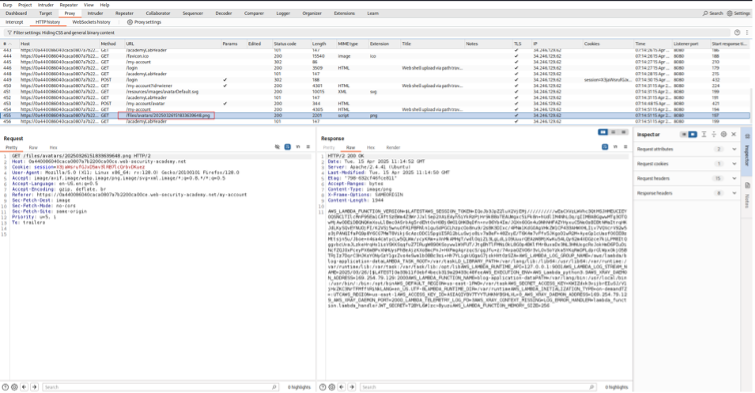Switch to the Dashboard tab

[x=16, y=13]
